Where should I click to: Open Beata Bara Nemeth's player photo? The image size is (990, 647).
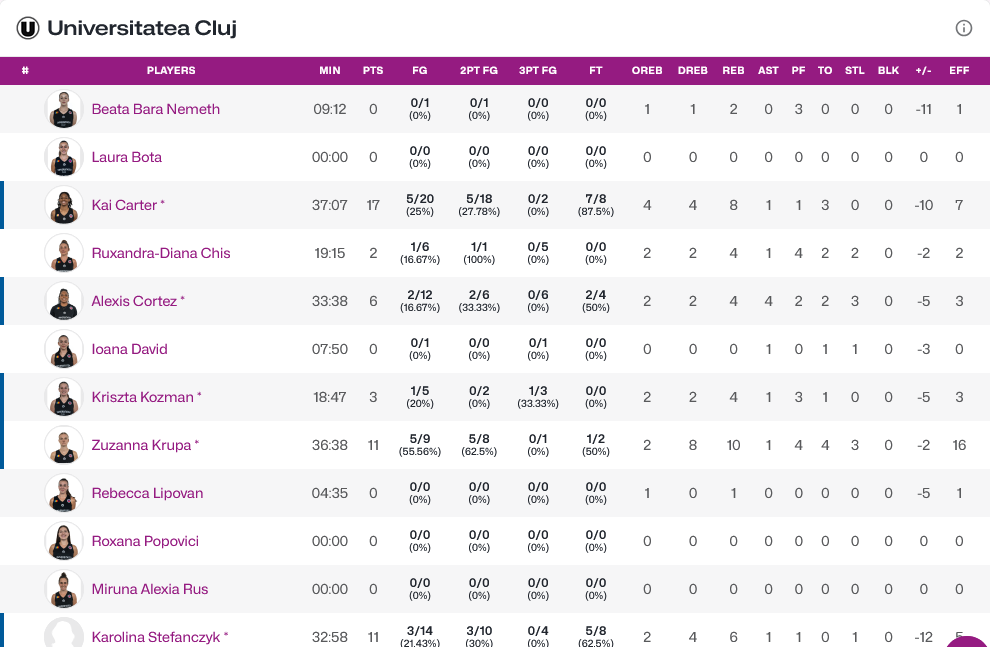(x=64, y=109)
